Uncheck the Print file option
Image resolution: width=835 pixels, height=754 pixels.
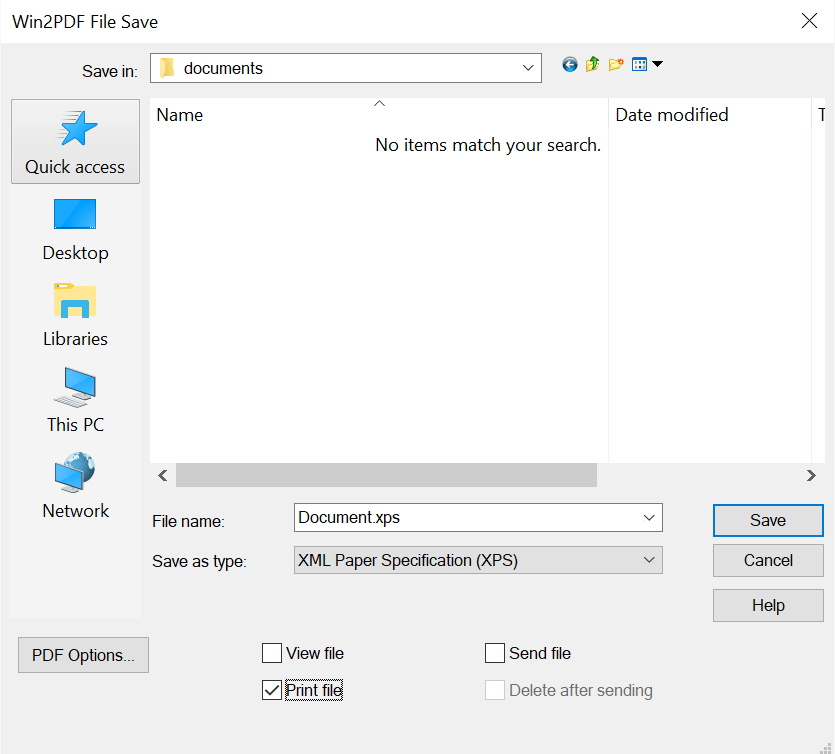[x=271, y=689]
